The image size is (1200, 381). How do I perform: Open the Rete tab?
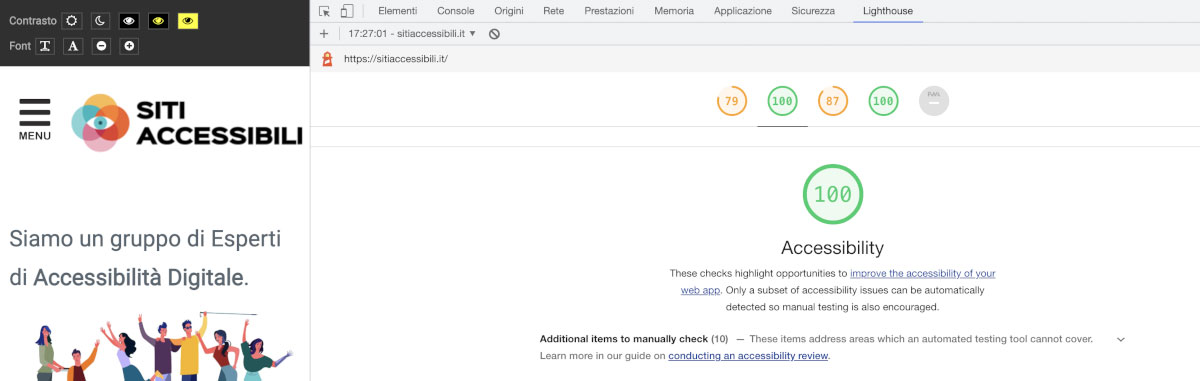click(x=553, y=11)
